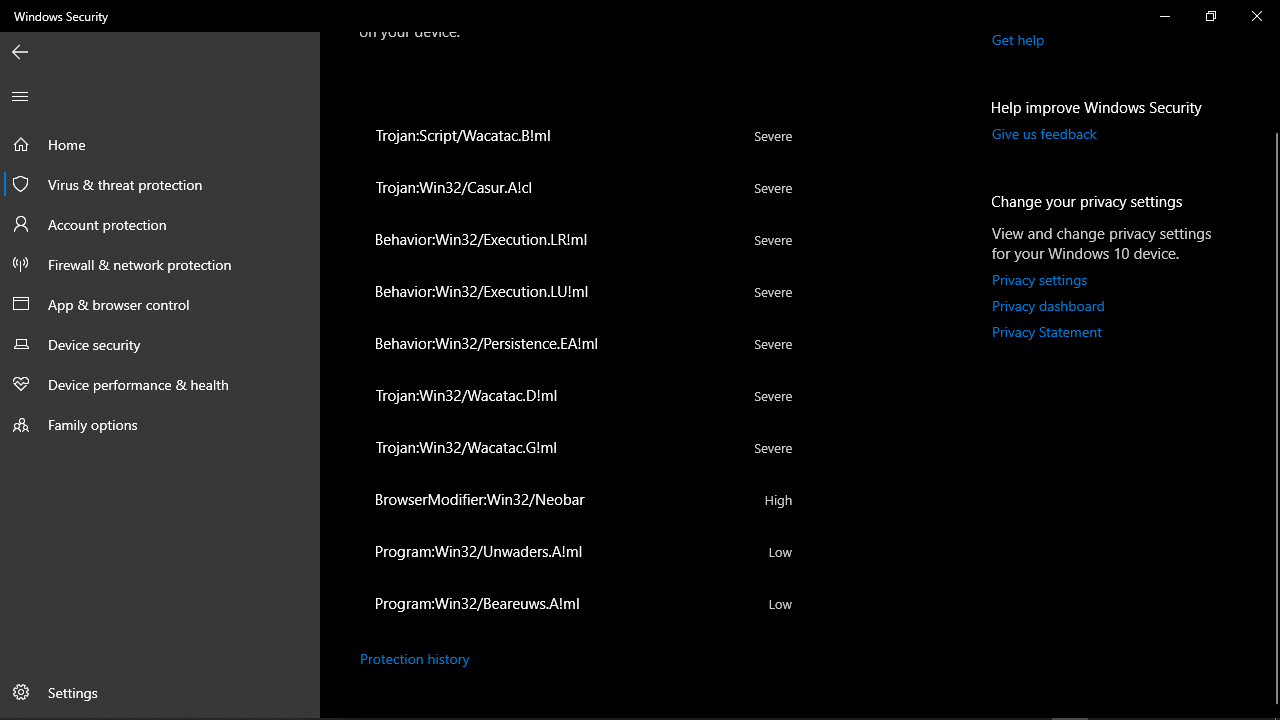Open Device security label

(x=94, y=345)
